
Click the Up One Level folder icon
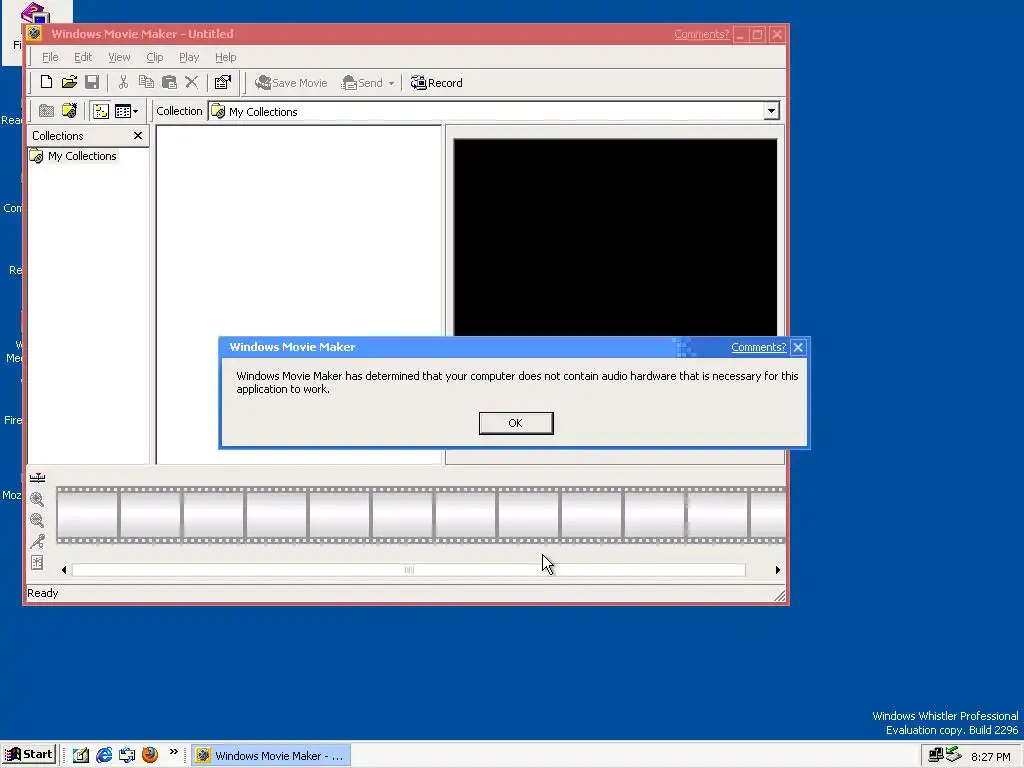click(46, 111)
